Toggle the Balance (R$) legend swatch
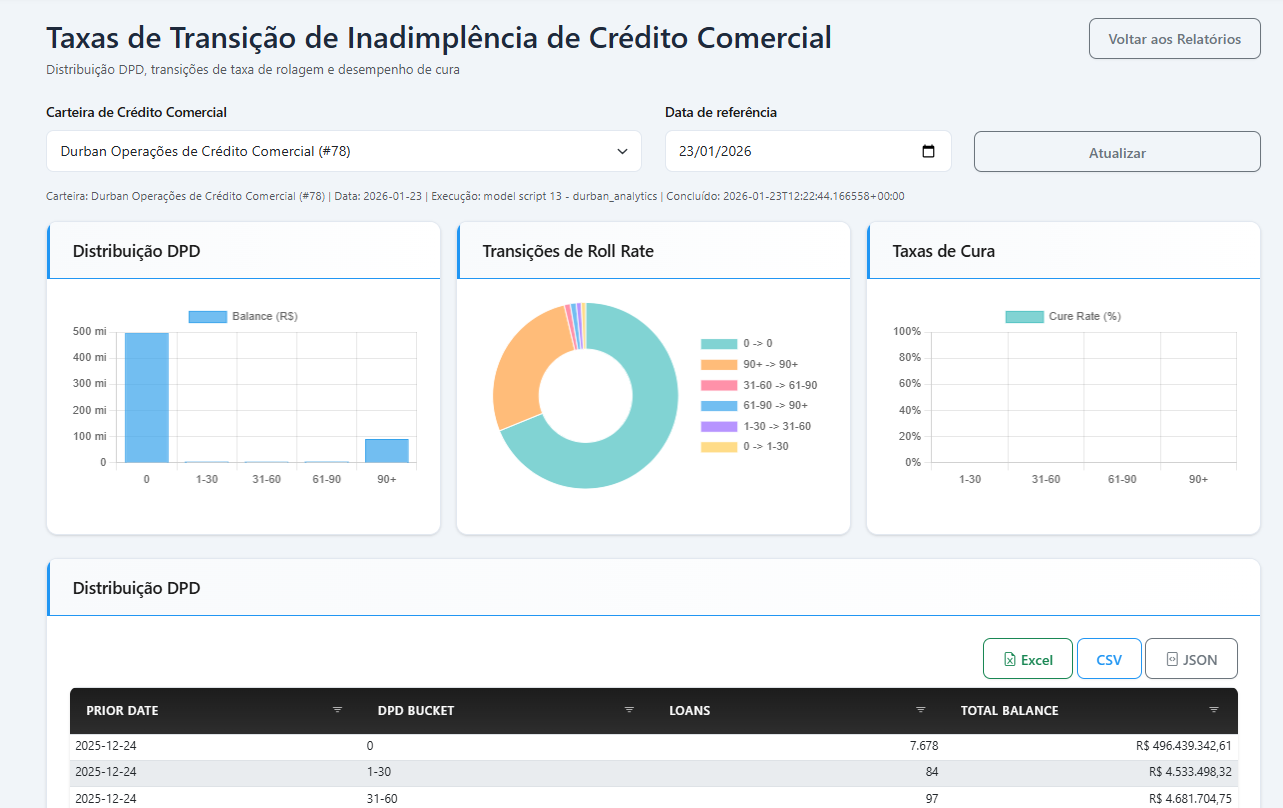Image resolution: width=1283 pixels, height=808 pixels. pos(208,316)
